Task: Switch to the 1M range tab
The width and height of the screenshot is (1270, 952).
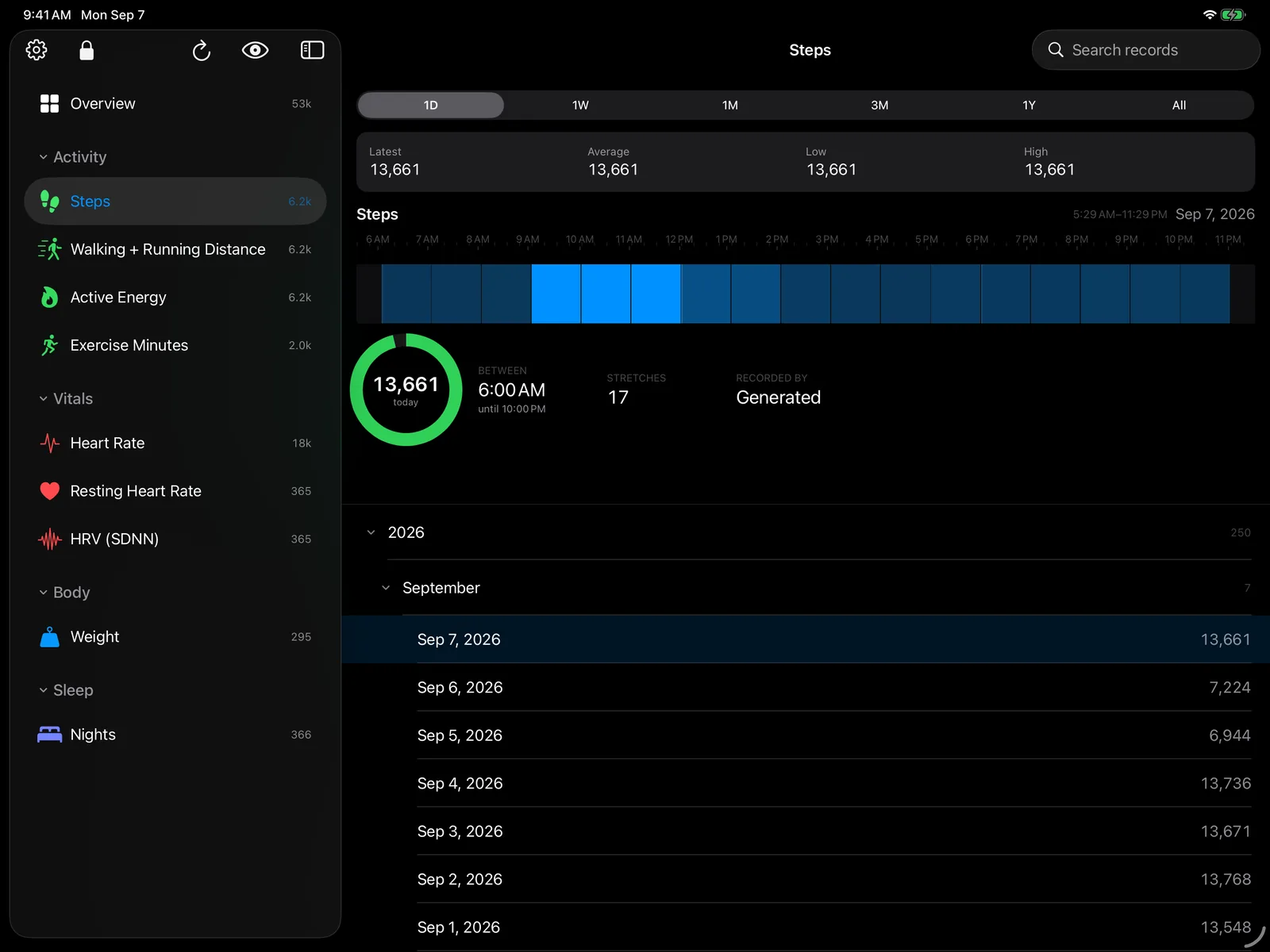Action: pos(730,105)
